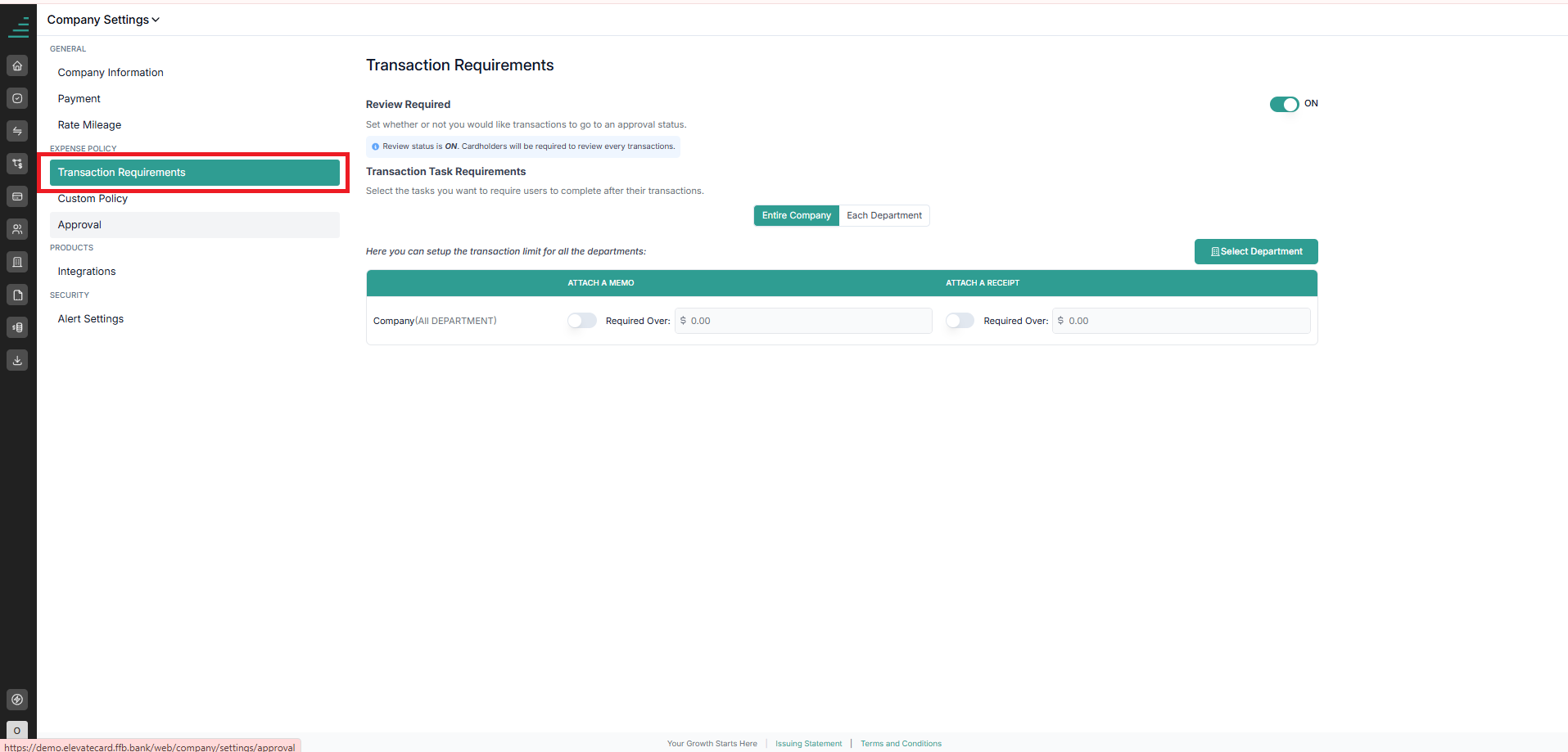The height and width of the screenshot is (752, 1568).
Task: Click the checkmark tasks sidebar icon
Action: click(x=17, y=98)
